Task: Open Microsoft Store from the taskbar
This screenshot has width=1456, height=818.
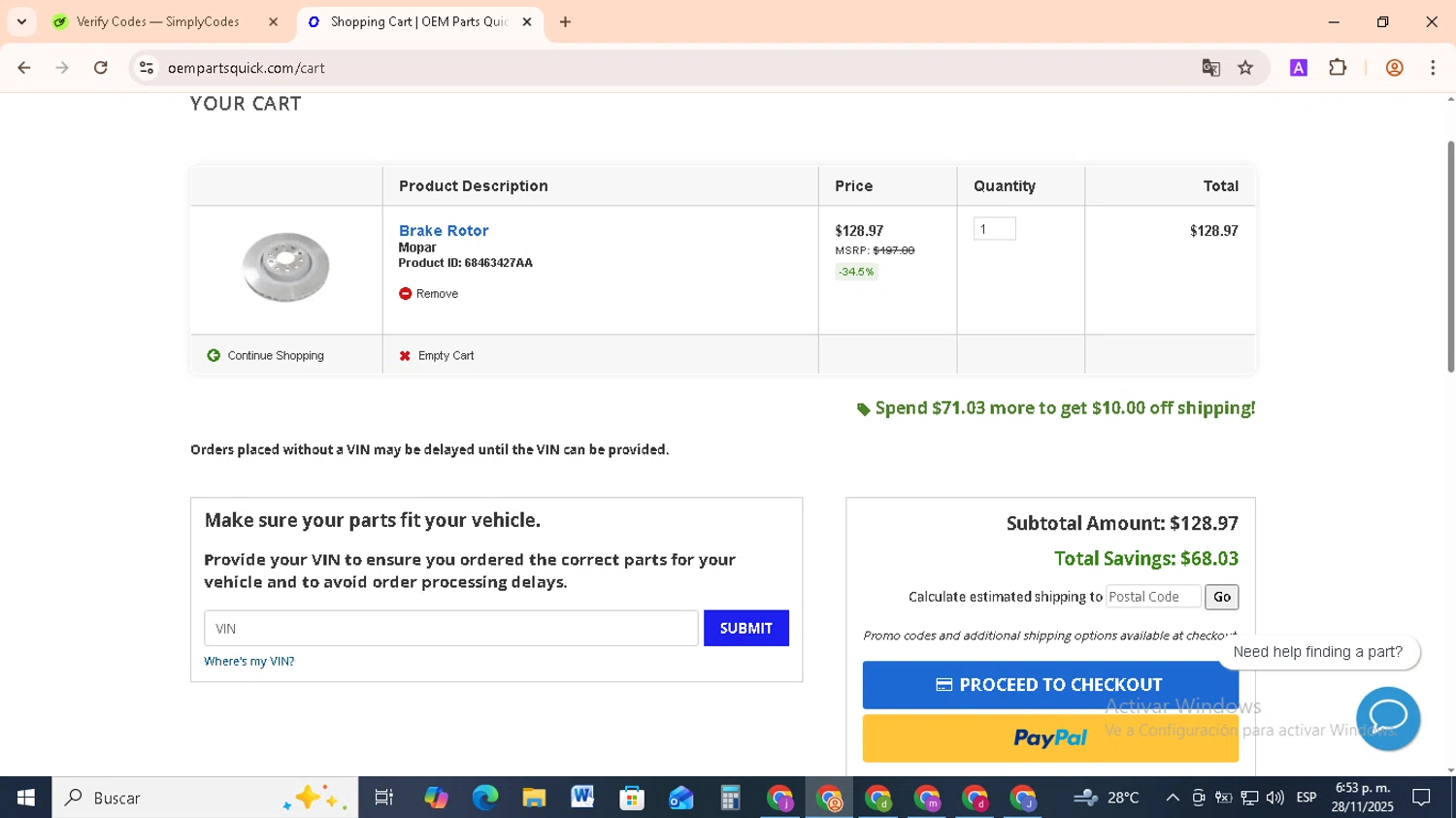Action: [632, 798]
